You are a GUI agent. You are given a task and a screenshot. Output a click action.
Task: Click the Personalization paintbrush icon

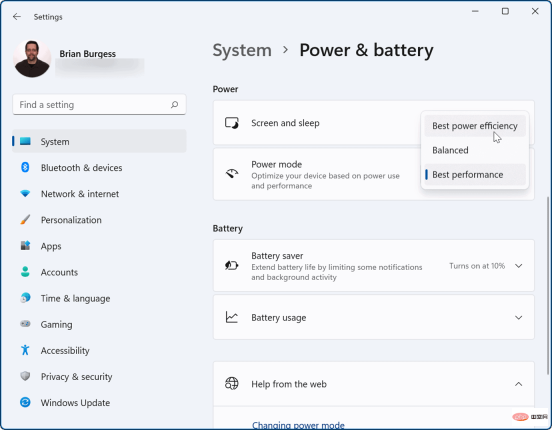(25, 219)
